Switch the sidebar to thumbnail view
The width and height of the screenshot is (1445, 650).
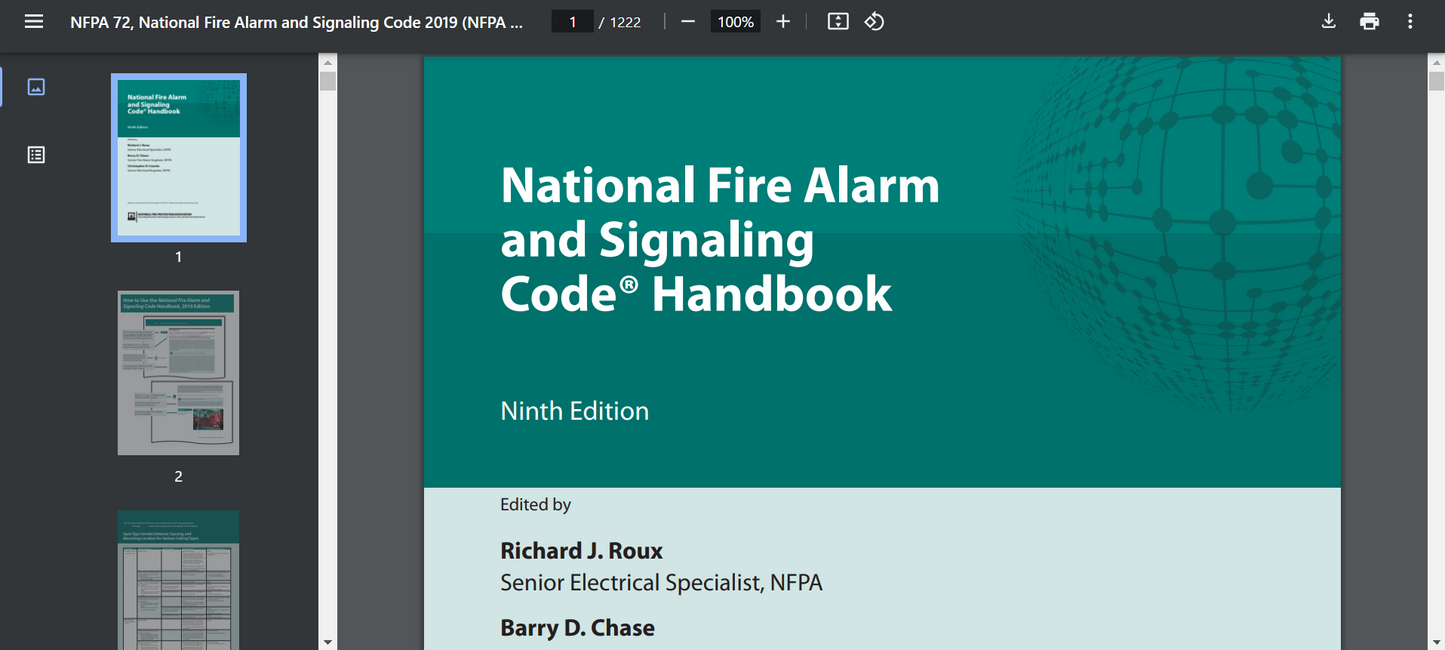[x=35, y=86]
